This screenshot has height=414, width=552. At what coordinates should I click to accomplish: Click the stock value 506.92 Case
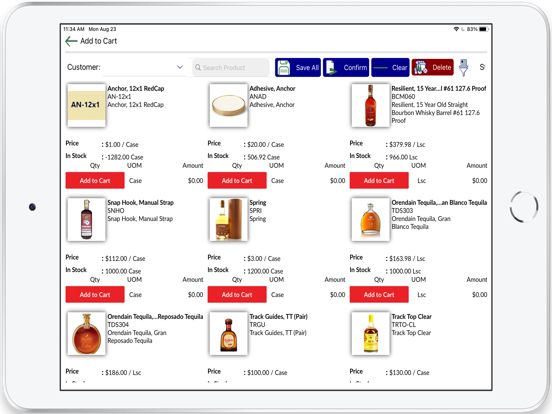[x=264, y=157]
